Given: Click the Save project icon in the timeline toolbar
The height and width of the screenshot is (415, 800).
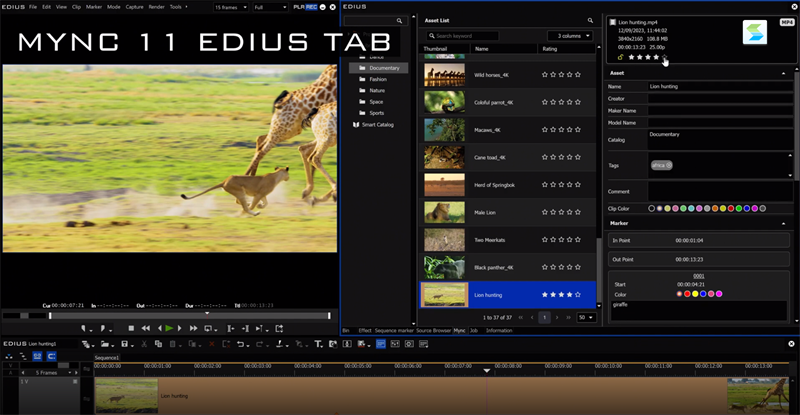Looking at the screenshot, I should pyautogui.click(x=124, y=344).
